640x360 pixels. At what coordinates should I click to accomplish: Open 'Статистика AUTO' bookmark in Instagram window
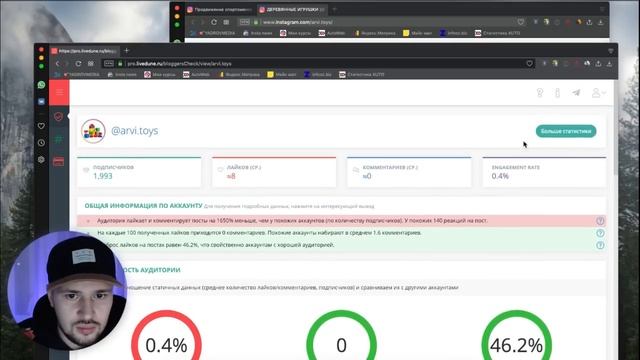tap(498, 33)
